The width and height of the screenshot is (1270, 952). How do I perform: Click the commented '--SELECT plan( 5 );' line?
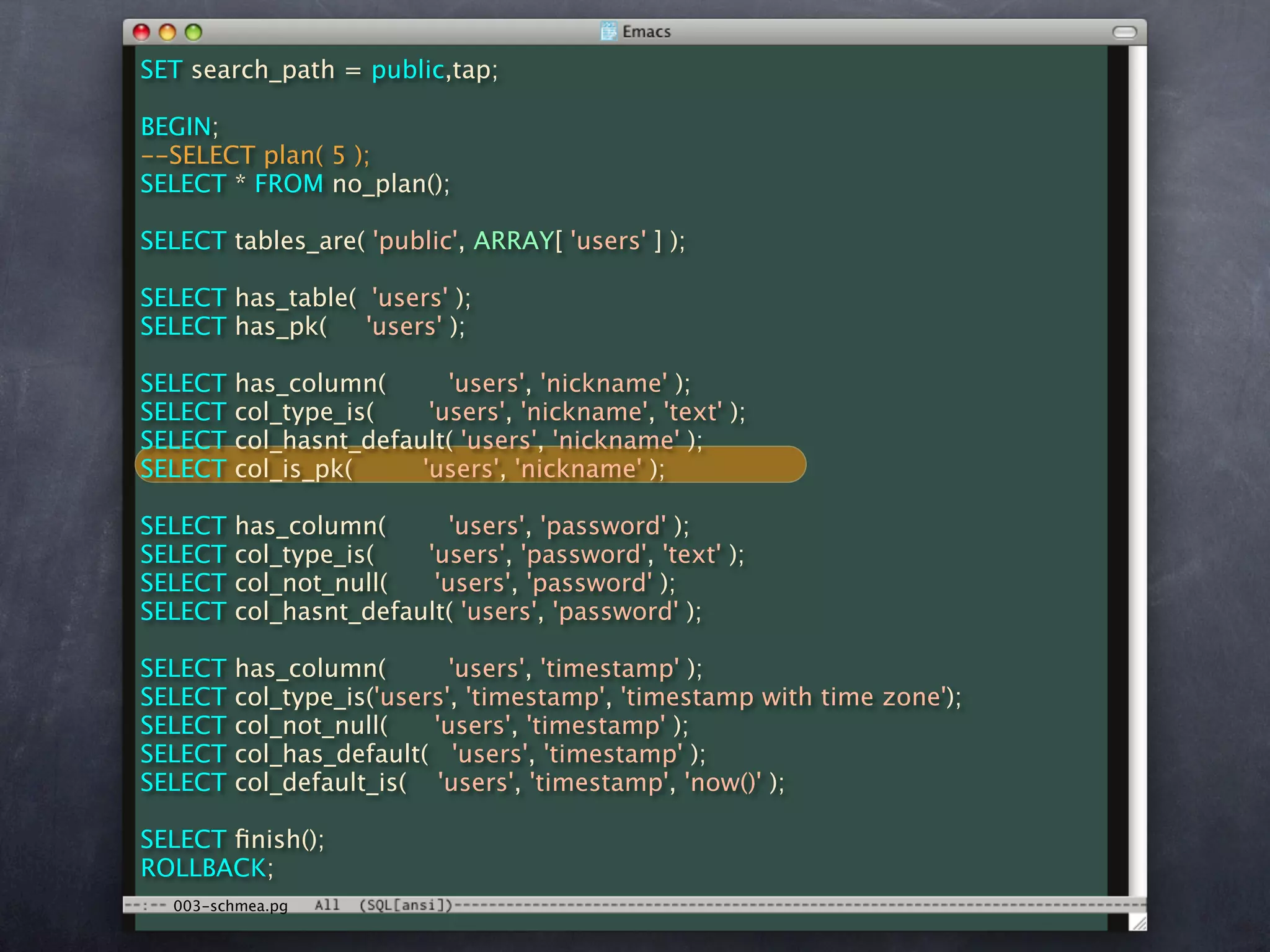pos(255,156)
